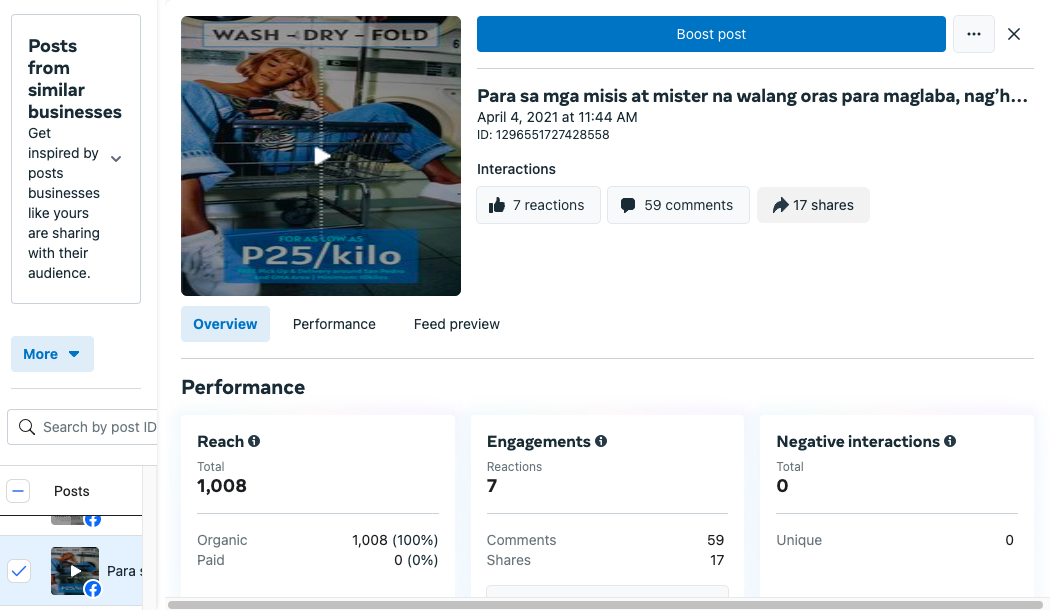Image resolution: width=1050 pixels, height=610 pixels.
Task: Select the Overview tab
Action: 225,324
